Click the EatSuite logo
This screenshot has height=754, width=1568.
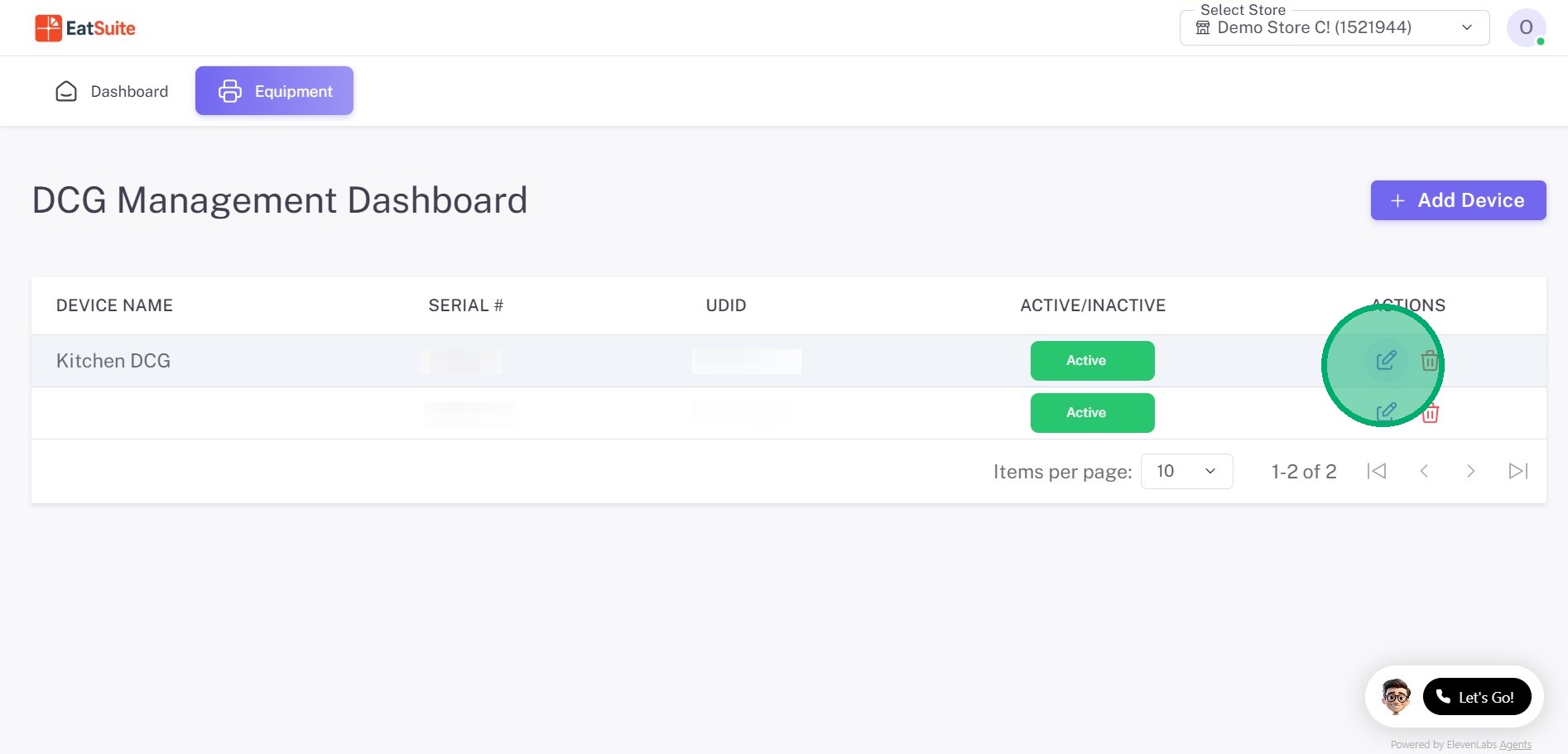coord(84,28)
